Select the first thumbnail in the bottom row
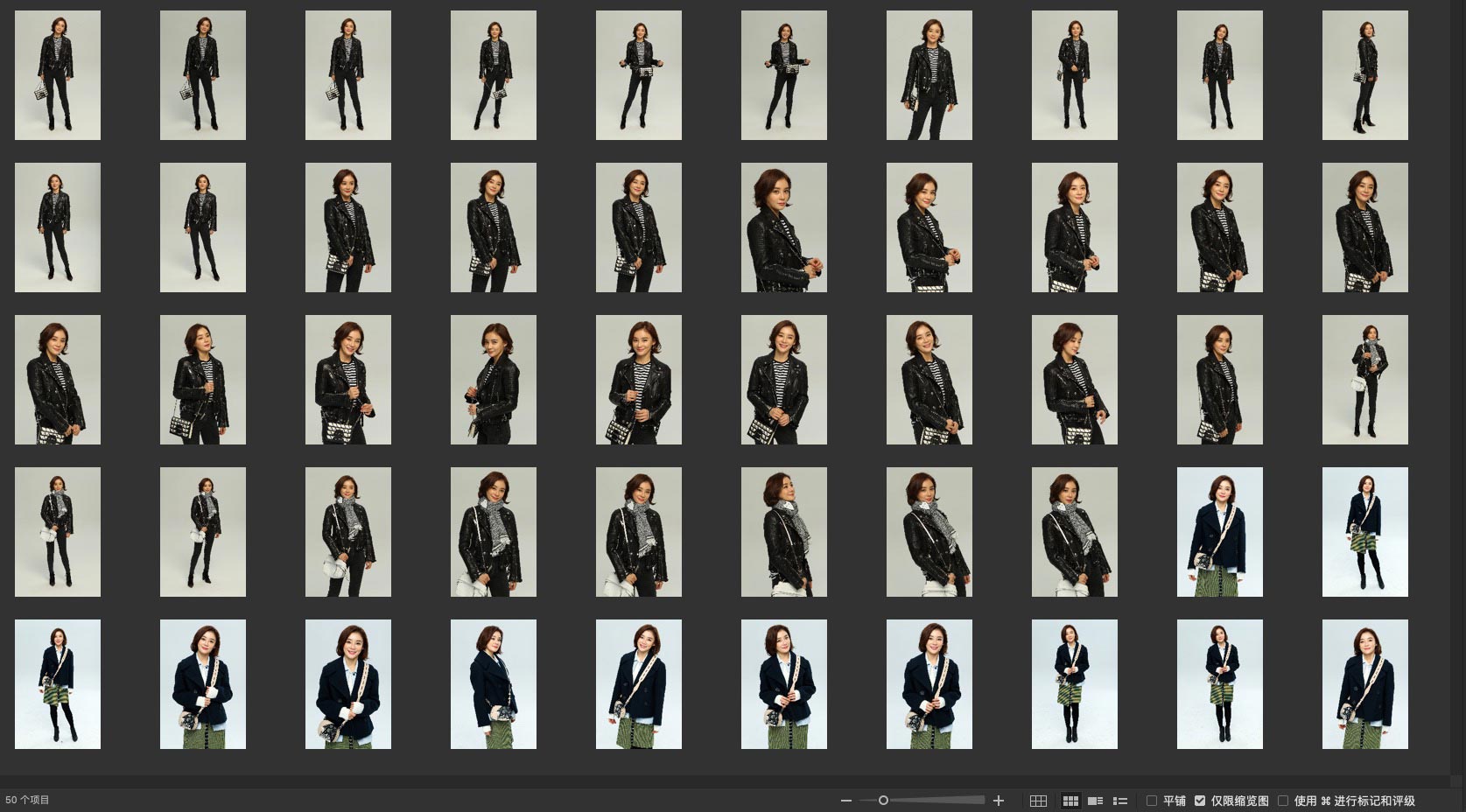Image resolution: width=1466 pixels, height=812 pixels. point(58,684)
